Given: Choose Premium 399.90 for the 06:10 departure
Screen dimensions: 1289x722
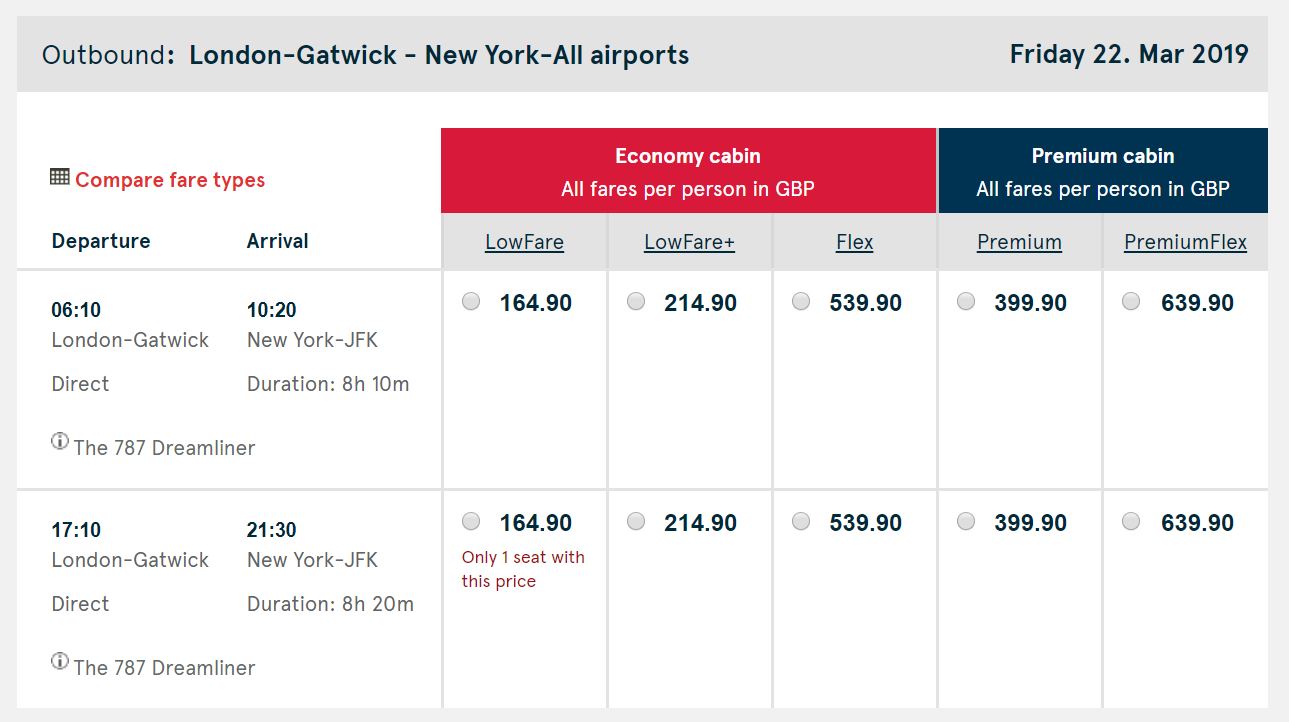Looking at the screenshot, I should (966, 301).
